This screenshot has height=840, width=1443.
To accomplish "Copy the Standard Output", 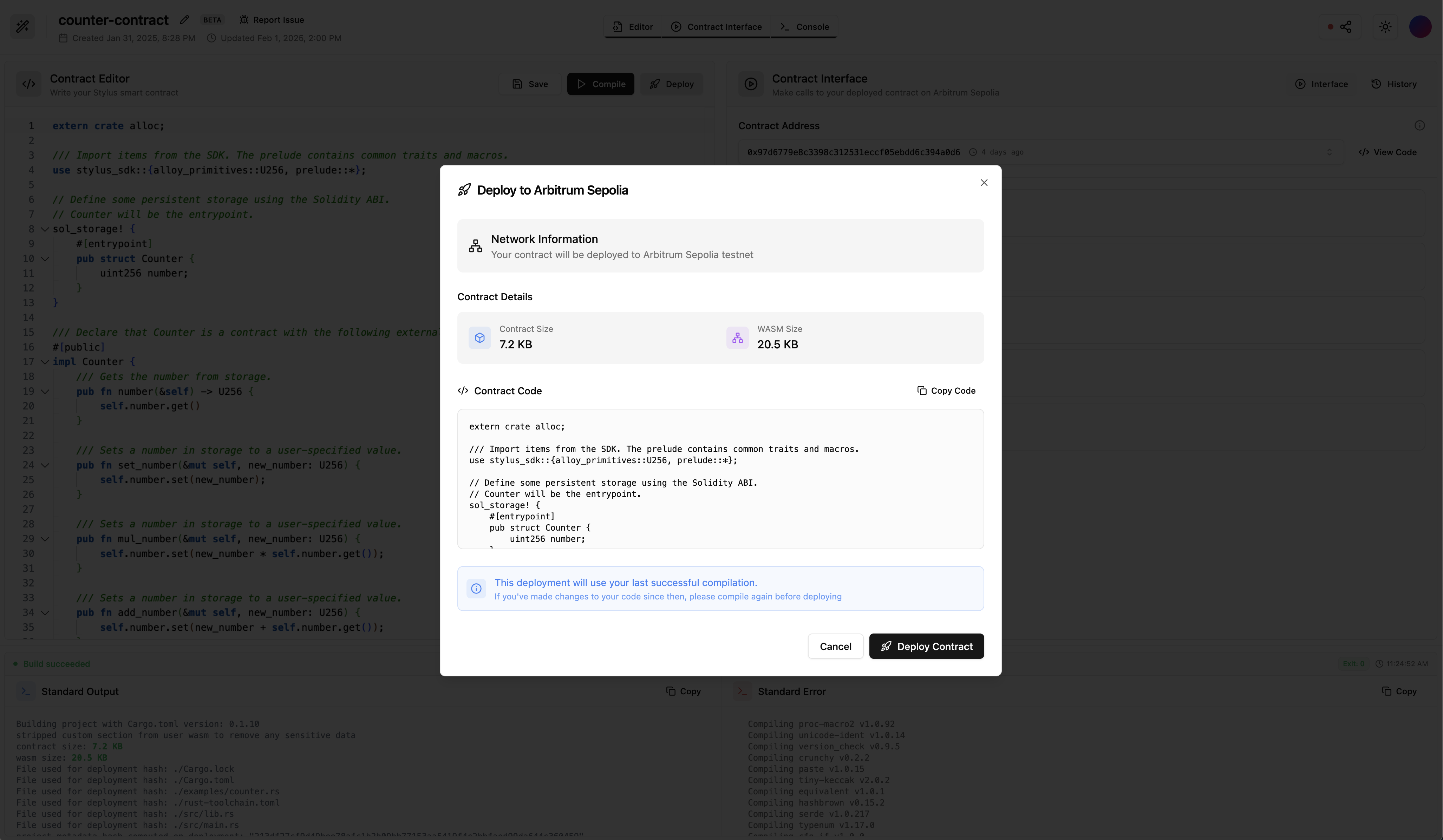I will click(x=683, y=691).
